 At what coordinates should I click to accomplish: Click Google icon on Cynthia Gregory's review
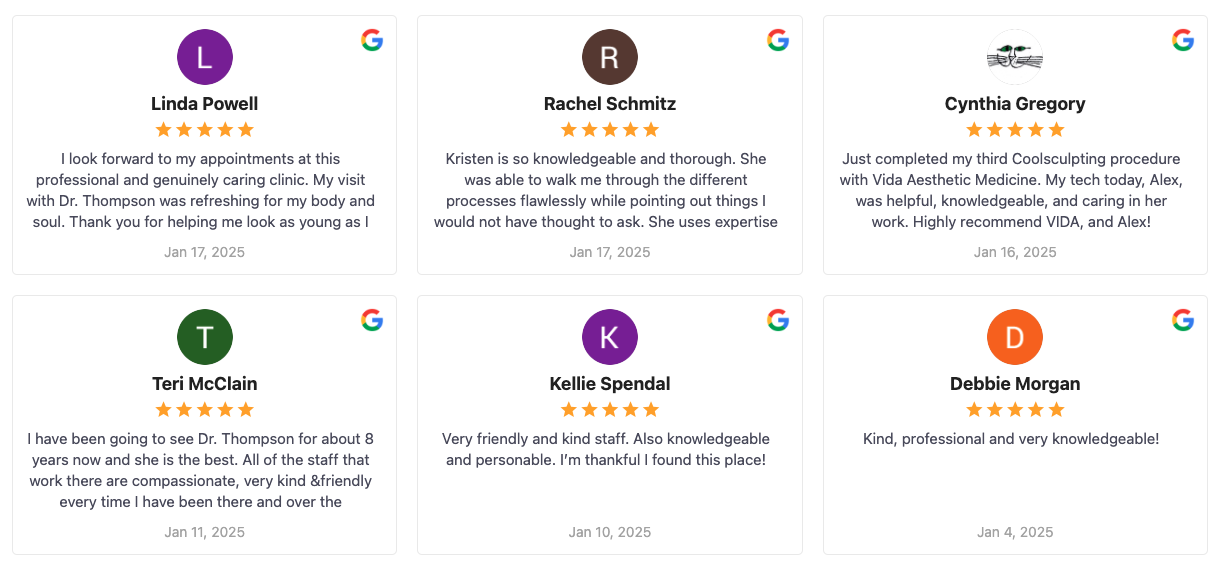[1183, 40]
